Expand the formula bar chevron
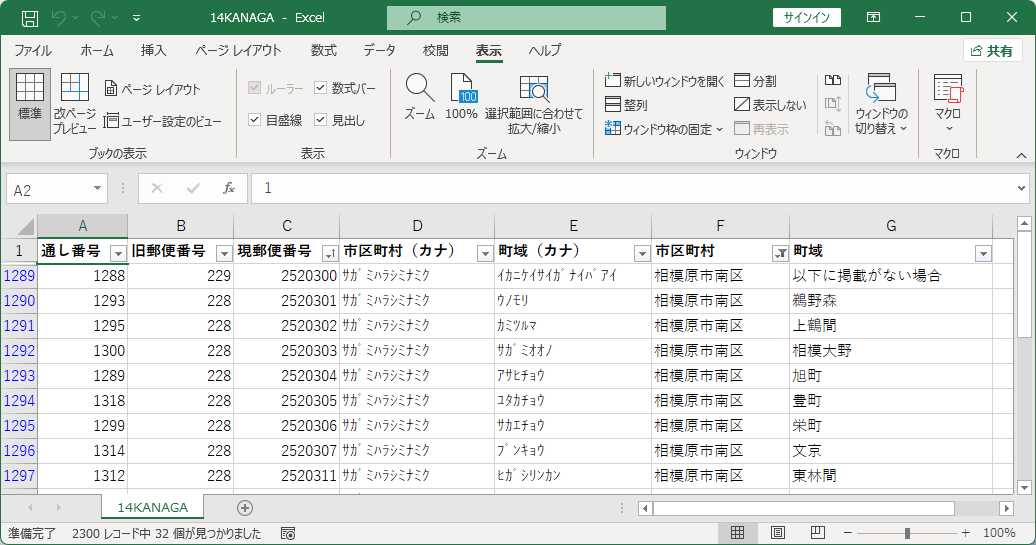 tap(1021, 189)
